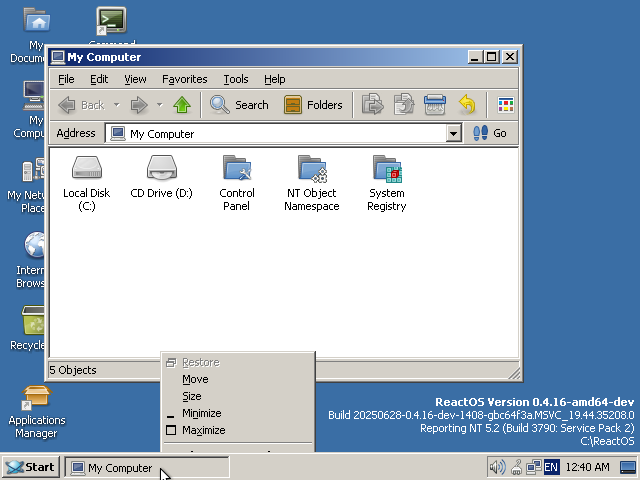The image size is (640, 480).
Task: Click the '5 Objects' status bar text
Action: click(x=73, y=370)
